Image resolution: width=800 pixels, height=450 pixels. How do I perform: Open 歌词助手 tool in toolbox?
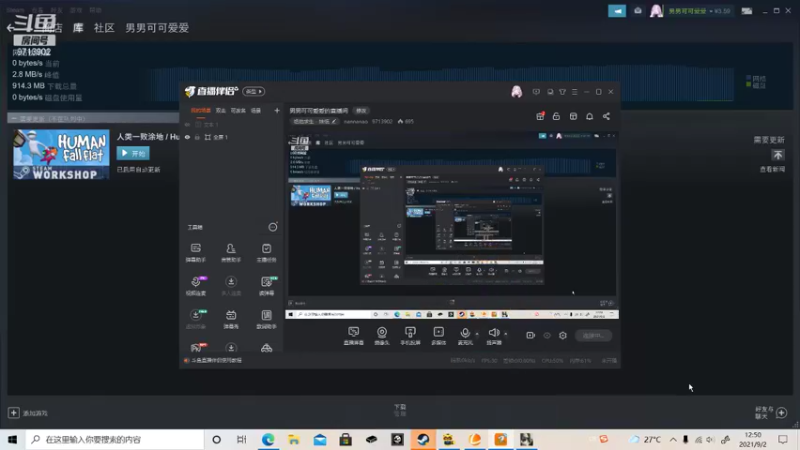click(x=266, y=319)
